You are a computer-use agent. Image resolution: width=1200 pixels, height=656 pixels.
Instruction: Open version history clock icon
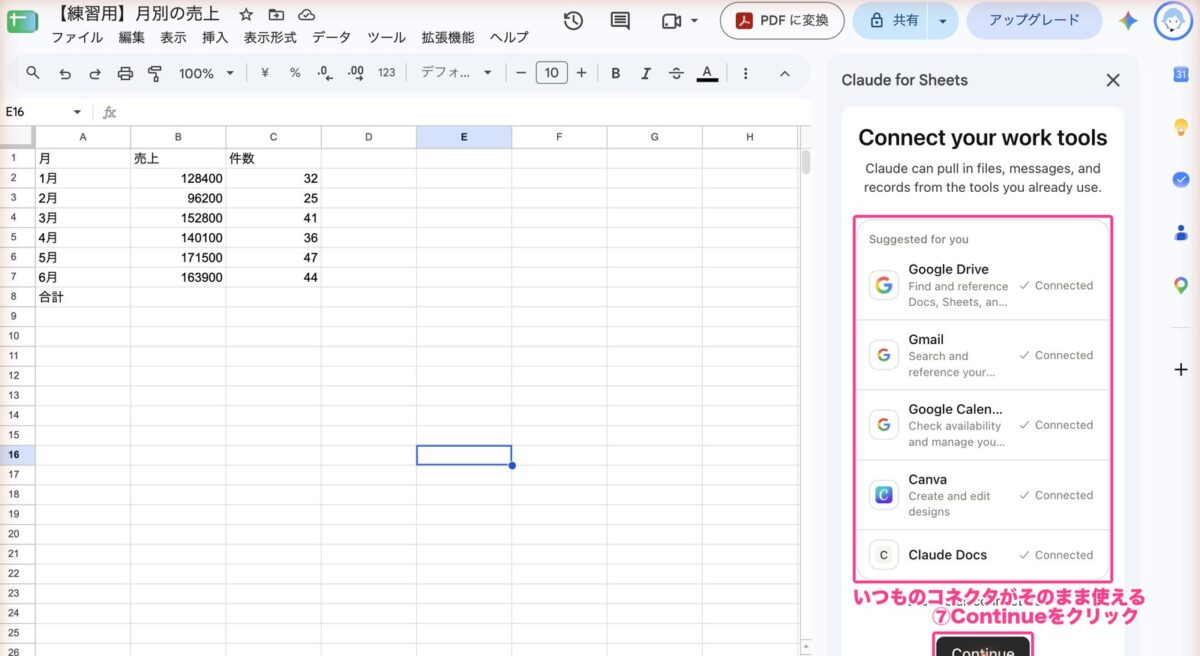pyautogui.click(x=573, y=21)
